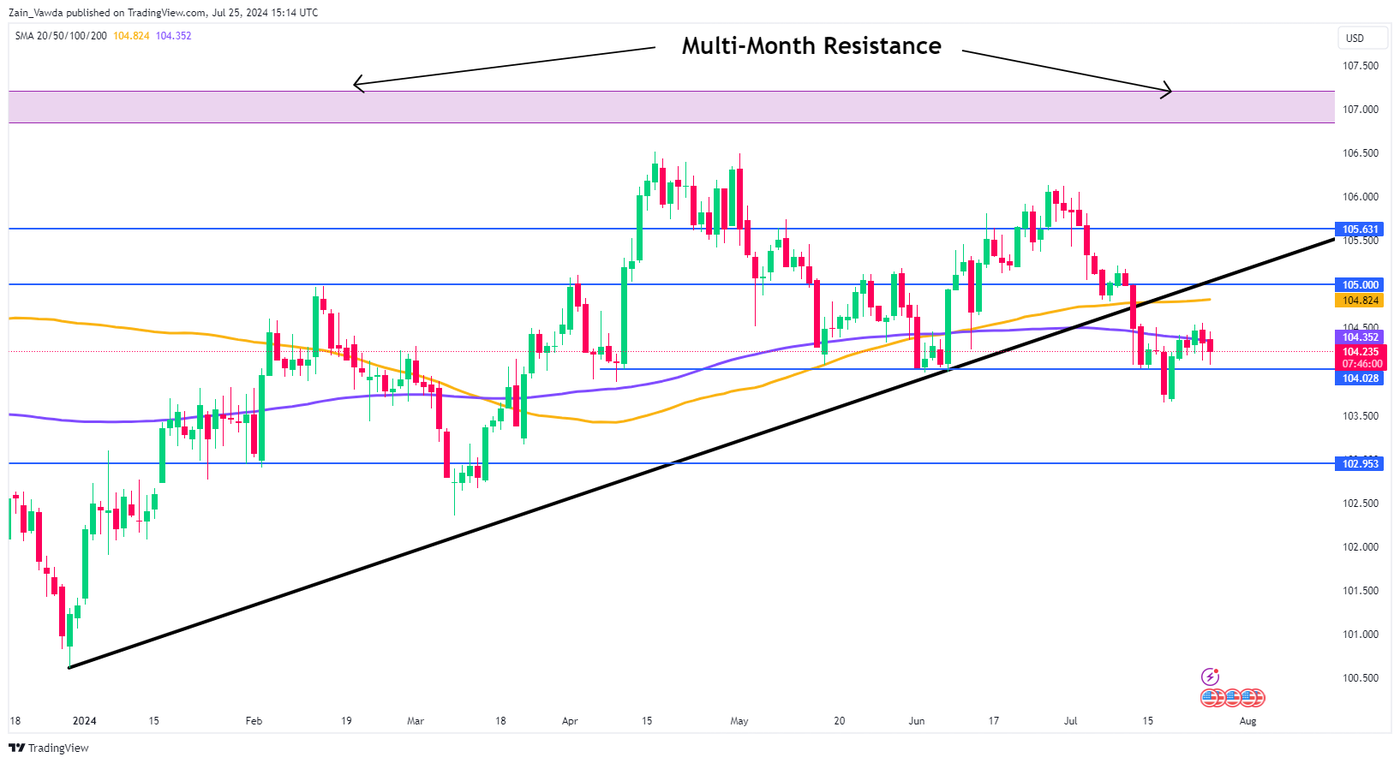Screen dimensions: 1400x763
Task: Click the orange 104.824 price axis label
Action: click(1360, 300)
